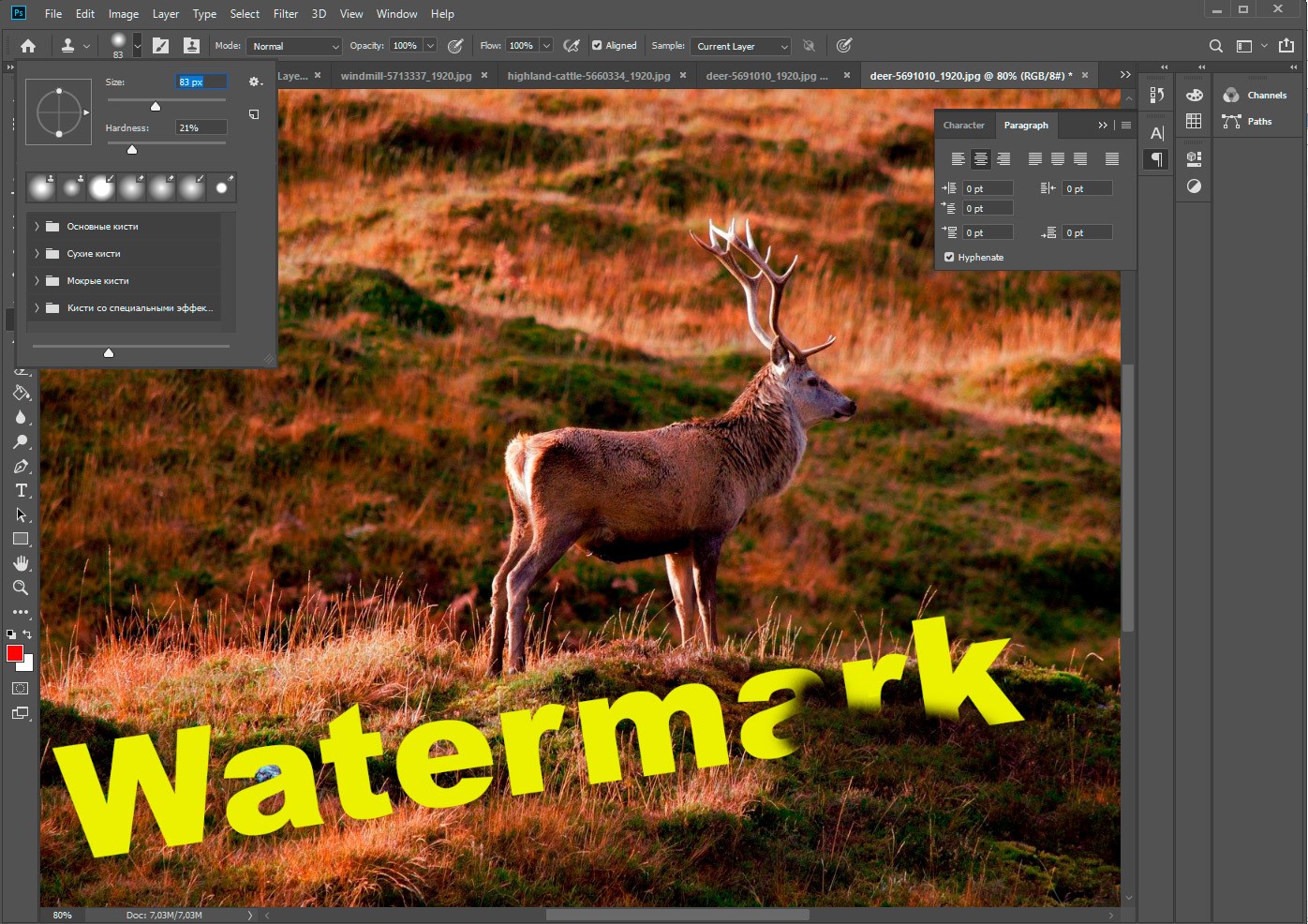
Task: Select the Blur tool droplet icon
Action: coord(21,418)
